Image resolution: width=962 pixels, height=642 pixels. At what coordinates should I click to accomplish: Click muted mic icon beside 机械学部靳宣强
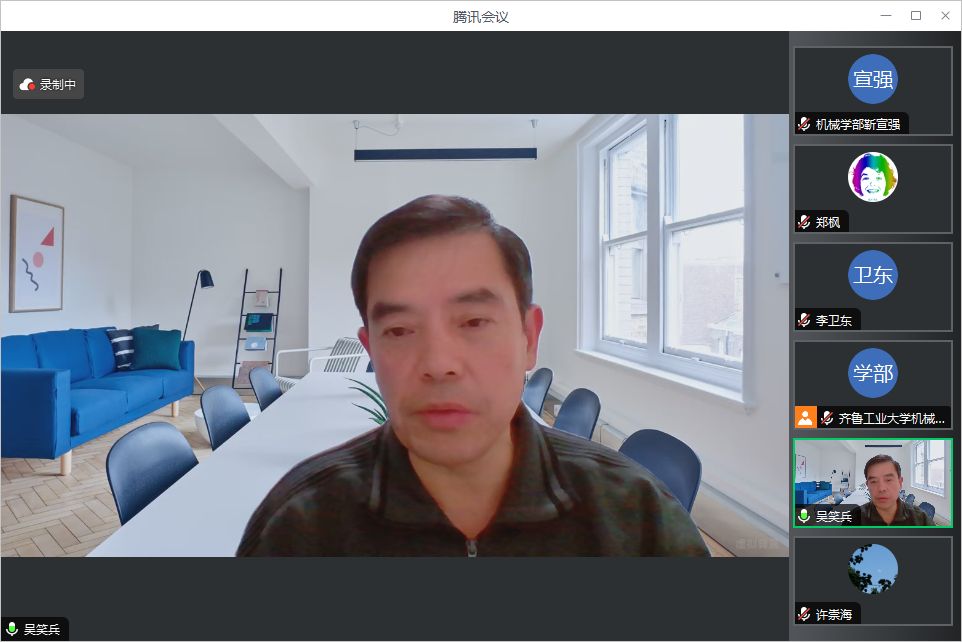click(x=804, y=124)
